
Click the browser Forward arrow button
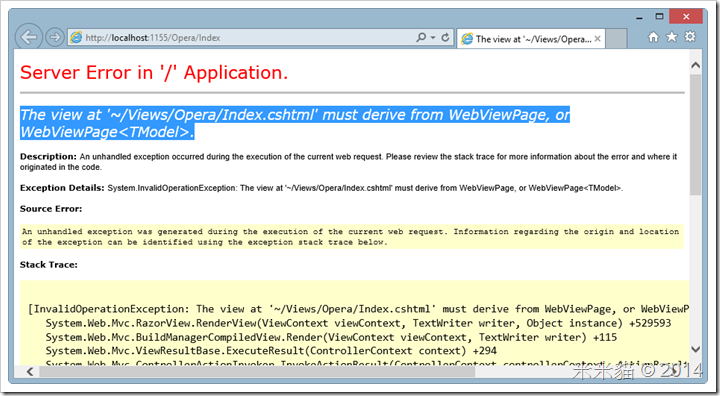coord(55,37)
